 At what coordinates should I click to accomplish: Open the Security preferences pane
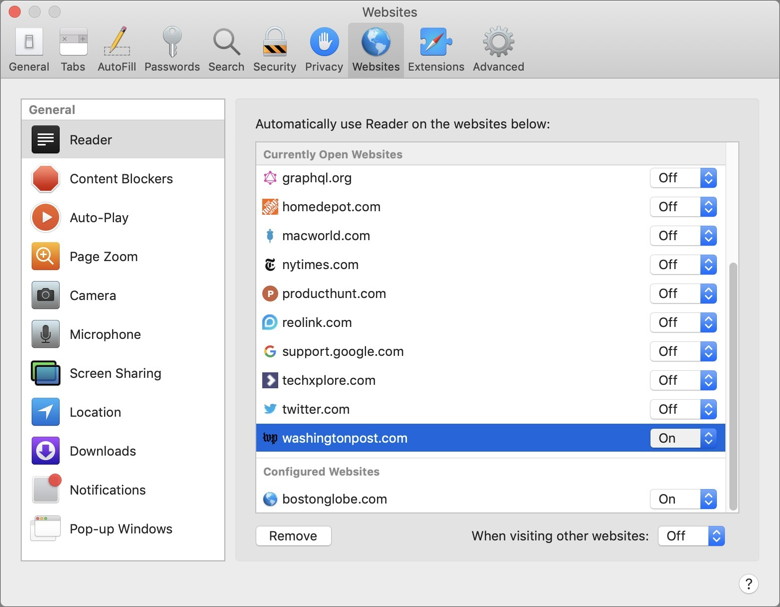(x=275, y=50)
